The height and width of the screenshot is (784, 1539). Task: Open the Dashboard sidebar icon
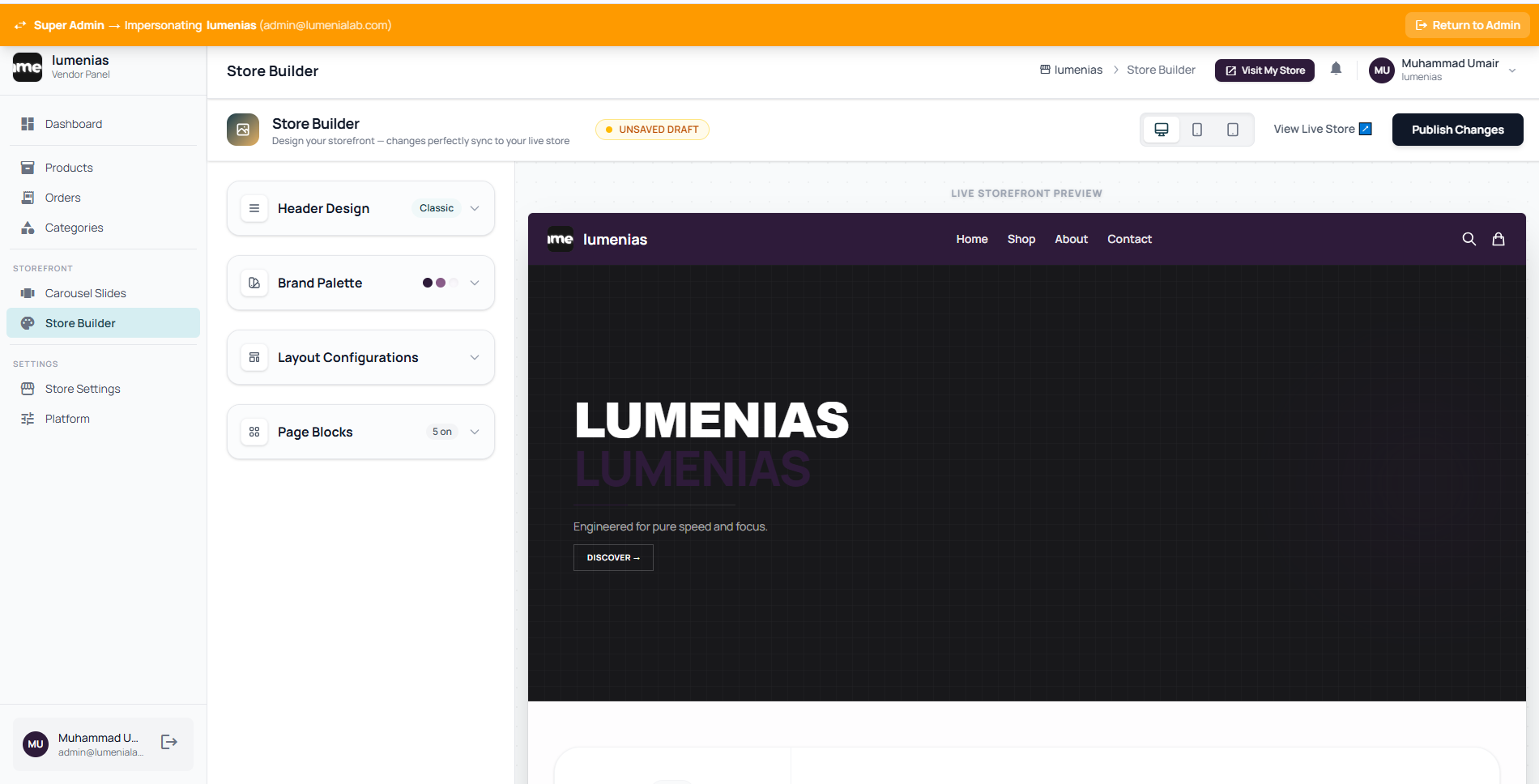click(x=28, y=124)
